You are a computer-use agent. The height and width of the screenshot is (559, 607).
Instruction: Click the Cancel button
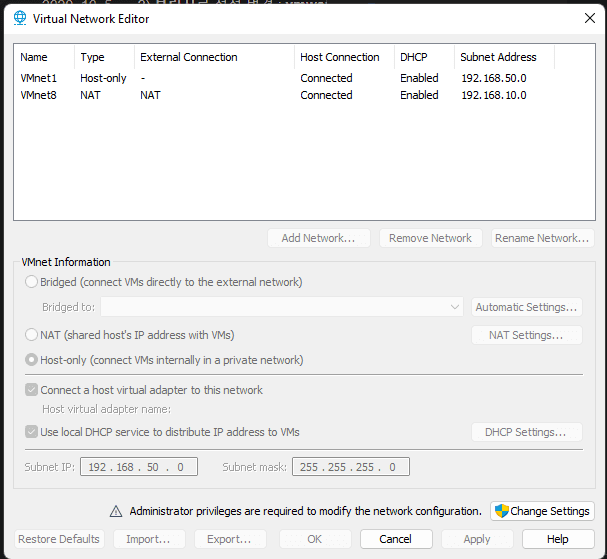point(395,539)
